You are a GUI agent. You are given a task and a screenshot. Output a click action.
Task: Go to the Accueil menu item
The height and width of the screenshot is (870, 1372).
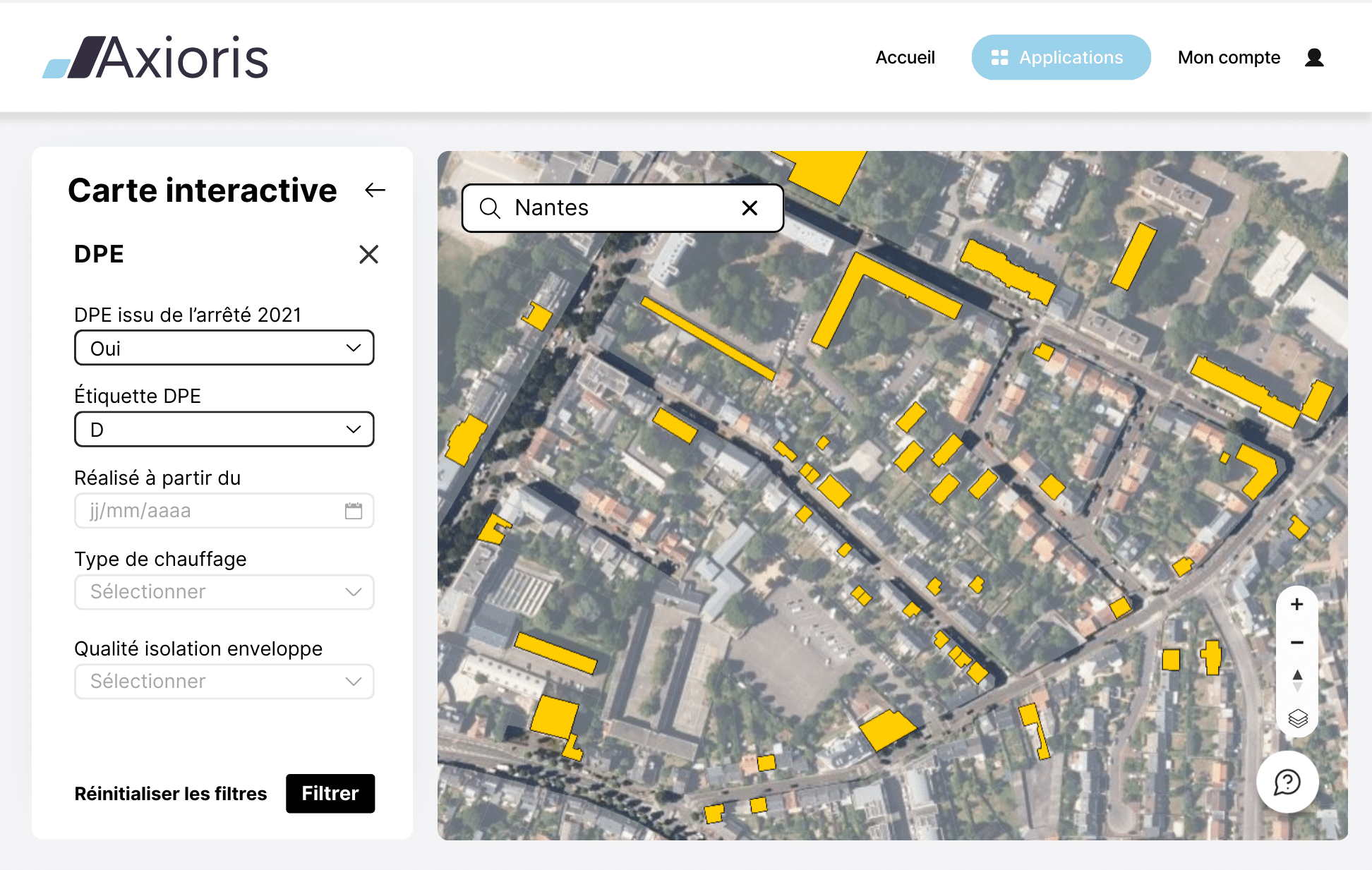click(x=905, y=57)
